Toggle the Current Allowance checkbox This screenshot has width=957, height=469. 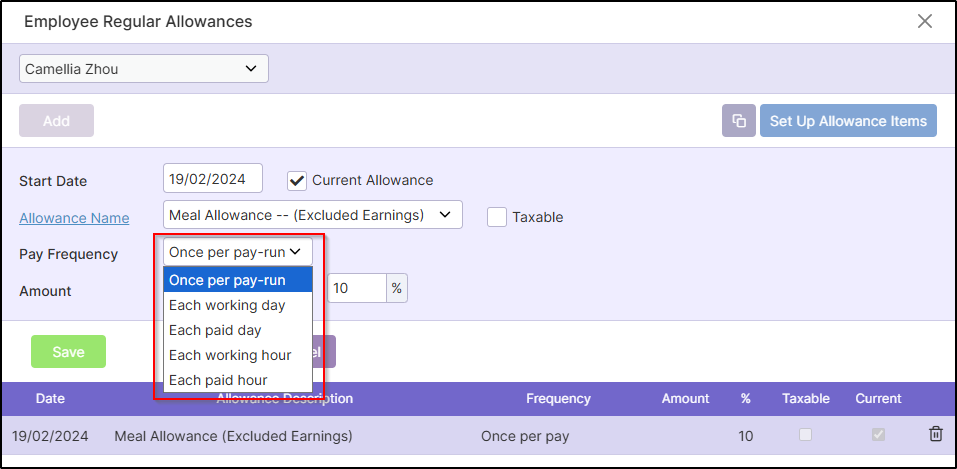(297, 180)
